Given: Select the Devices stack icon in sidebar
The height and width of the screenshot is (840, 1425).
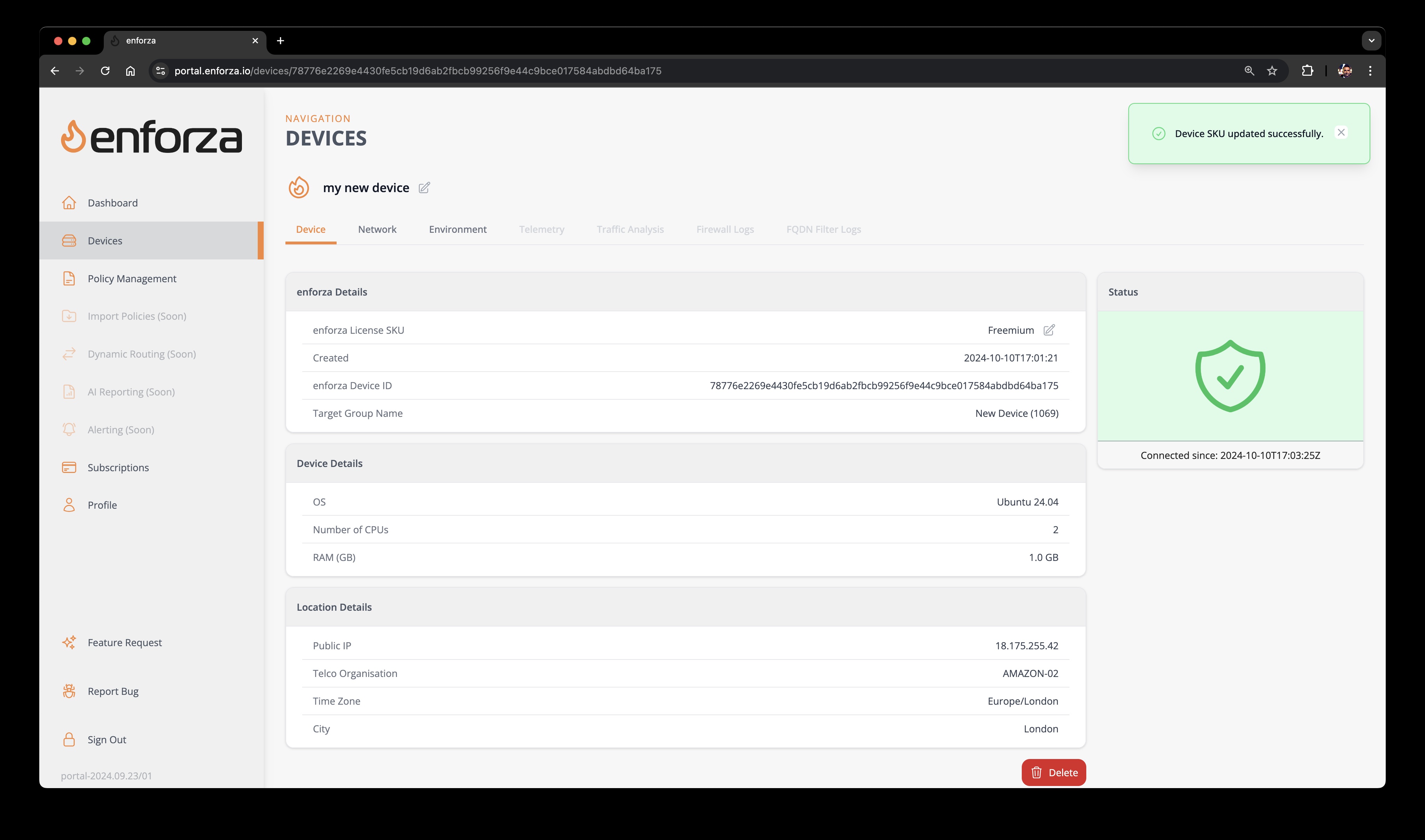Looking at the screenshot, I should [x=69, y=241].
